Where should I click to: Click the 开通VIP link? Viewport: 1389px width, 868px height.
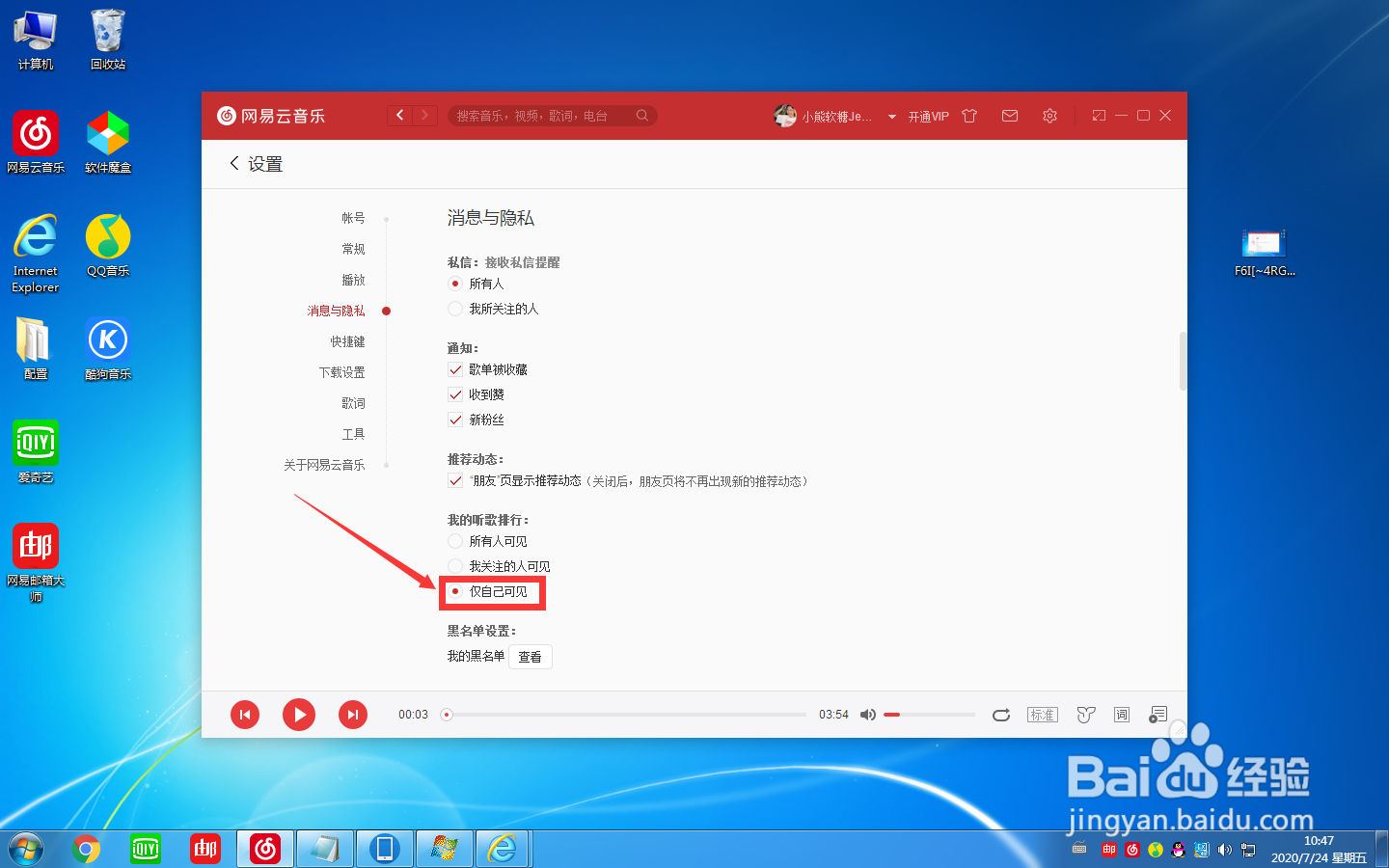click(x=928, y=117)
